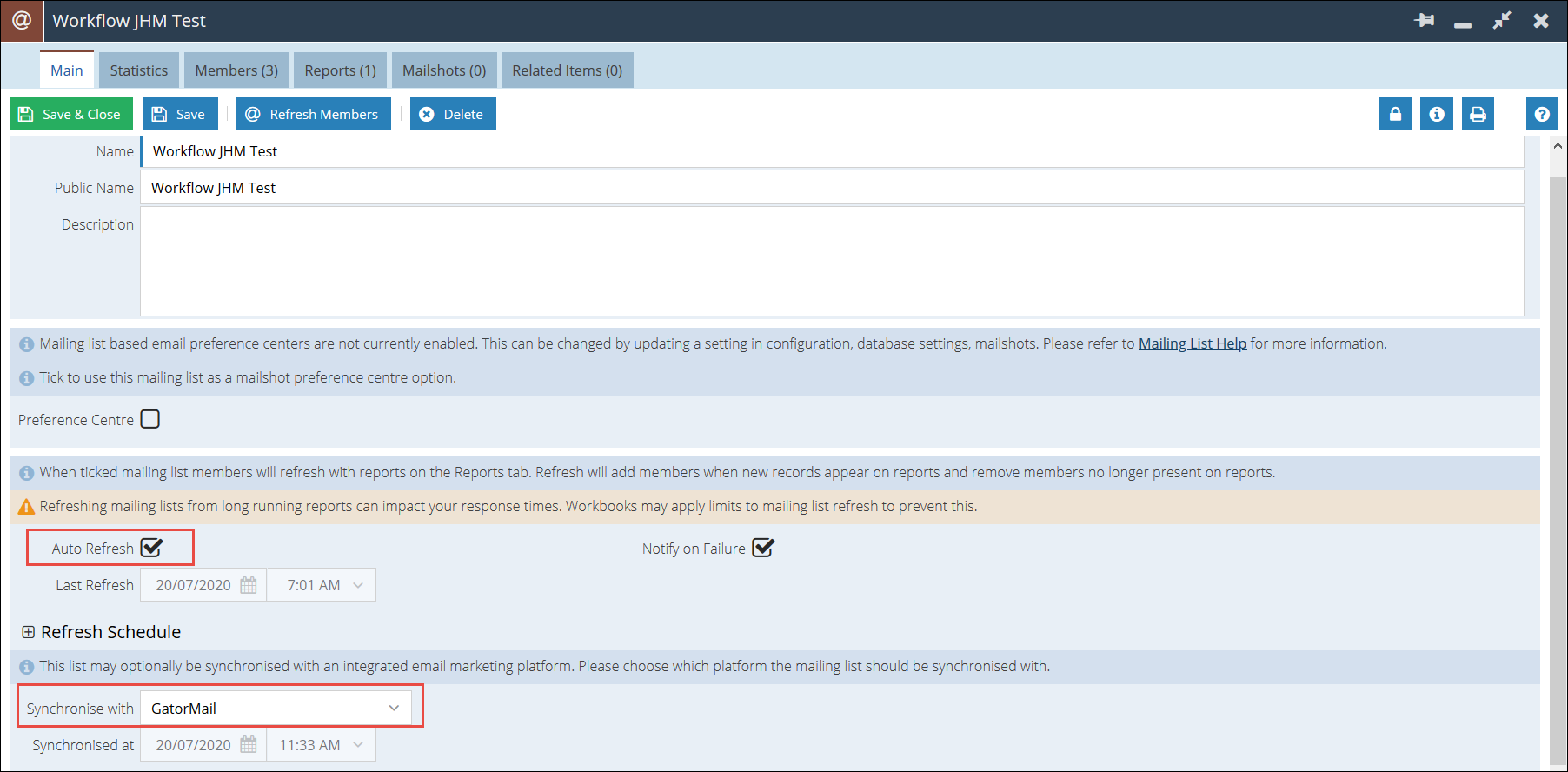Click the warning icon on the refresh notice
The height and width of the screenshot is (772, 1568).
tap(27, 507)
